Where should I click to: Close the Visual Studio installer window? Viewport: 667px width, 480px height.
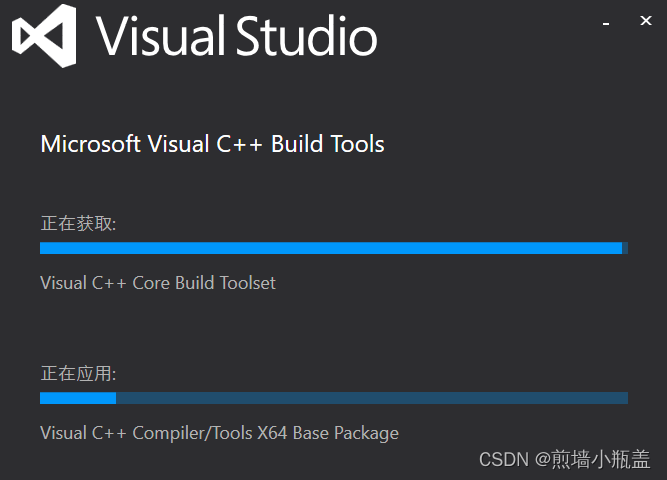click(x=646, y=20)
